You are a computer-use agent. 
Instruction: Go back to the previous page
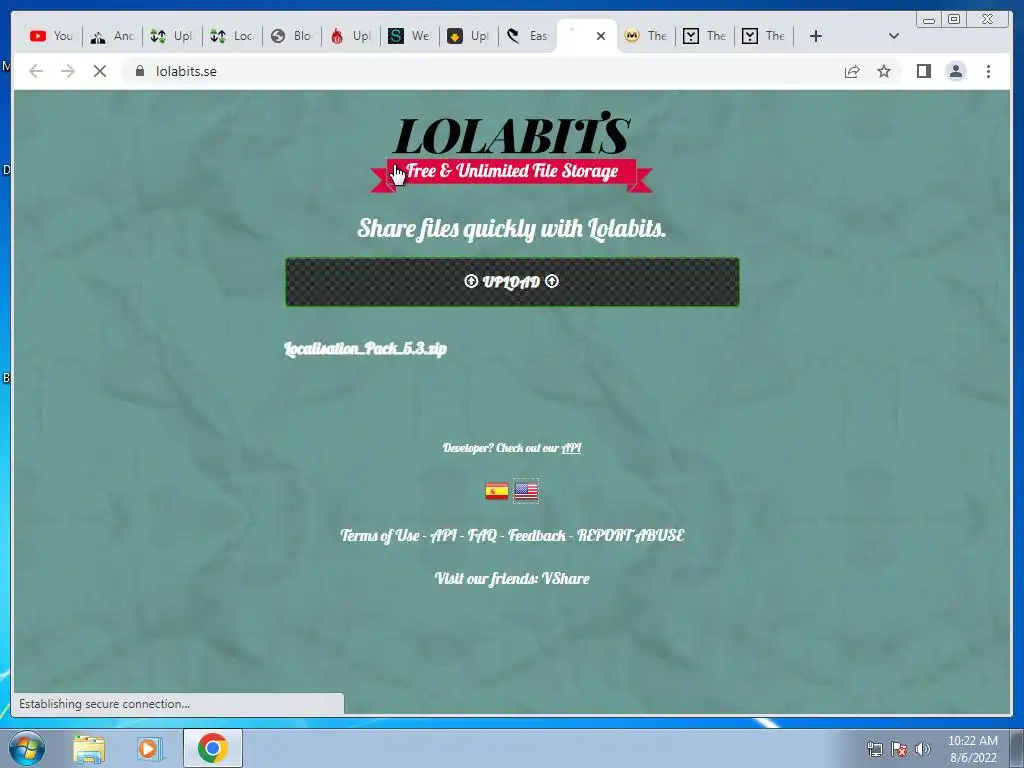pyautogui.click(x=36, y=71)
